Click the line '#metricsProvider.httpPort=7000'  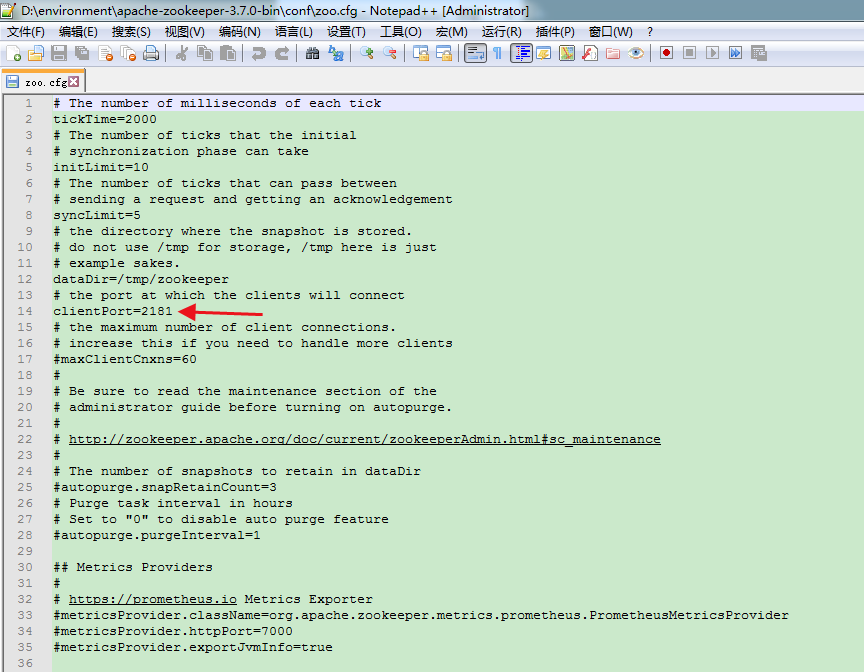[x=173, y=631]
